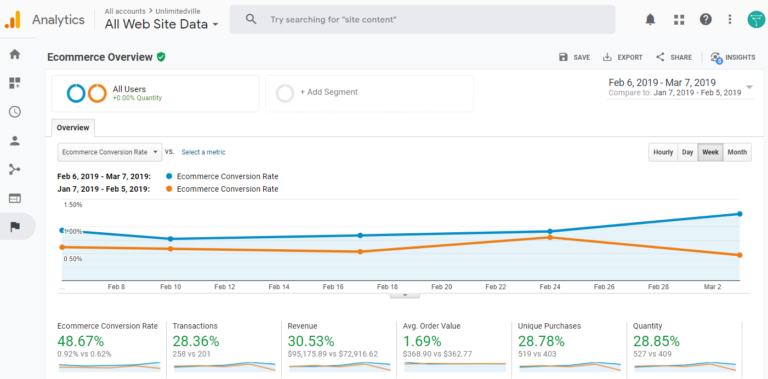Open the Home icon in sidebar

15,54
